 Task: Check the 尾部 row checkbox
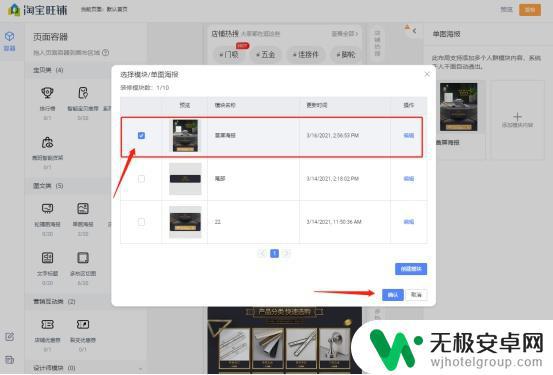tap(141, 179)
